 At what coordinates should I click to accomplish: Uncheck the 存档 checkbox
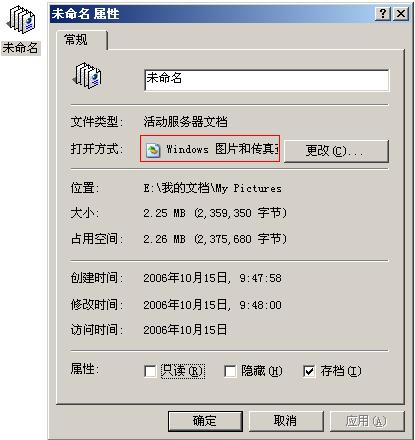tap(309, 371)
